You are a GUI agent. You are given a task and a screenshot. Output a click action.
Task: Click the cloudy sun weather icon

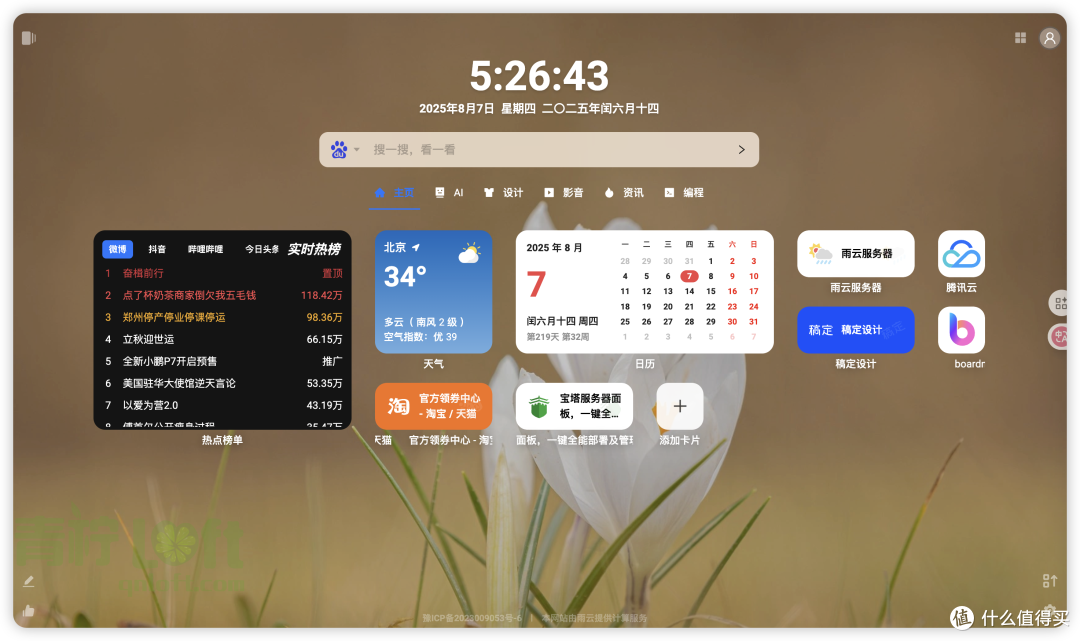(469, 253)
